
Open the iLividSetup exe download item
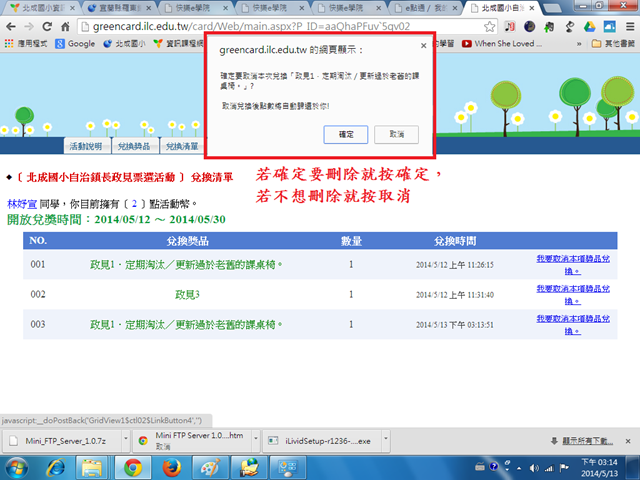coord(320,439)
